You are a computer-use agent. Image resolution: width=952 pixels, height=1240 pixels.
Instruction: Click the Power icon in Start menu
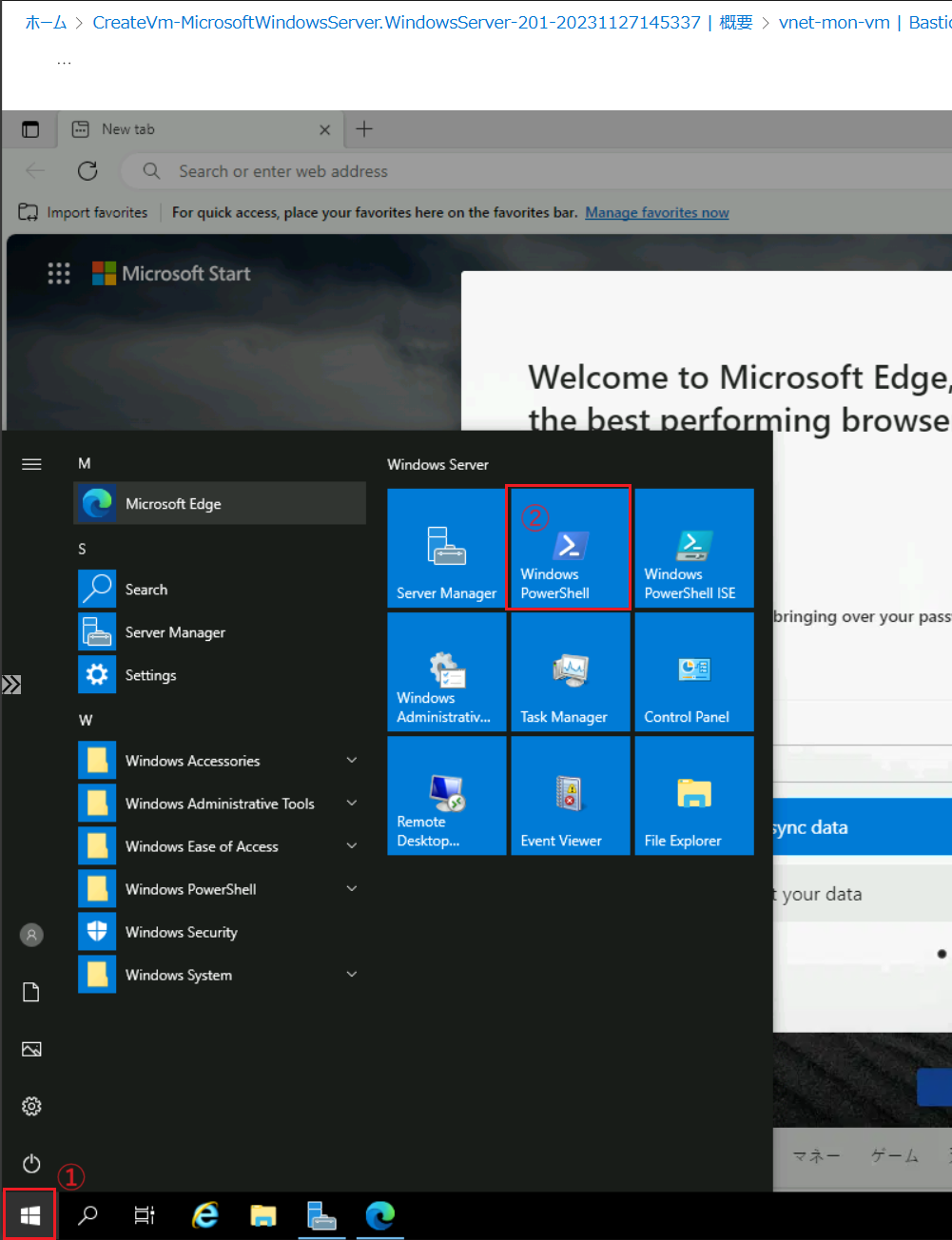click(31, 1163)
